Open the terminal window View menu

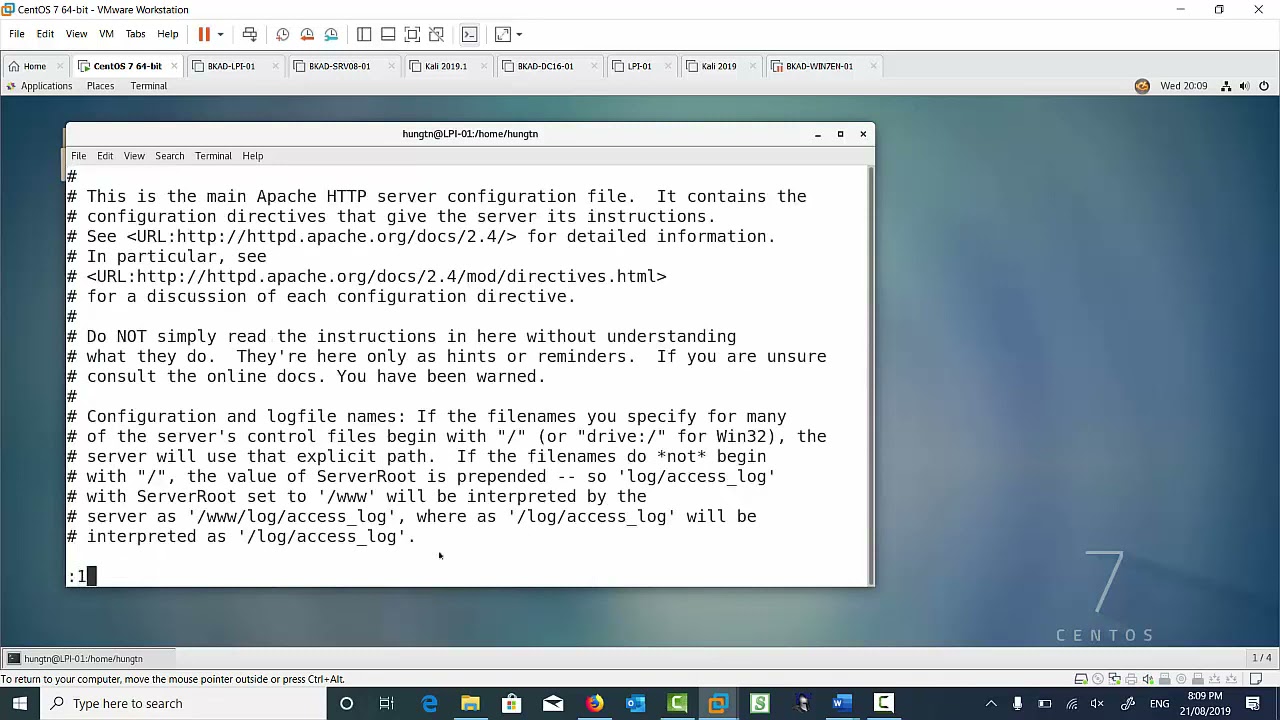[x=134, y=156]
